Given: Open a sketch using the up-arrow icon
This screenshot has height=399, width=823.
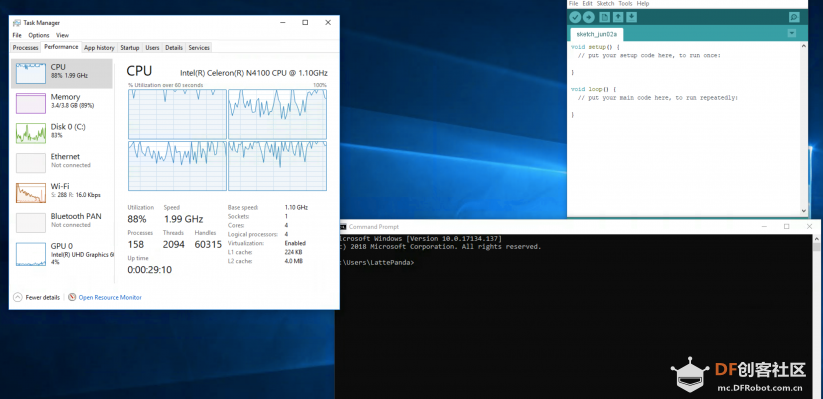Looking at the screenshot, I should pos(618,17).
